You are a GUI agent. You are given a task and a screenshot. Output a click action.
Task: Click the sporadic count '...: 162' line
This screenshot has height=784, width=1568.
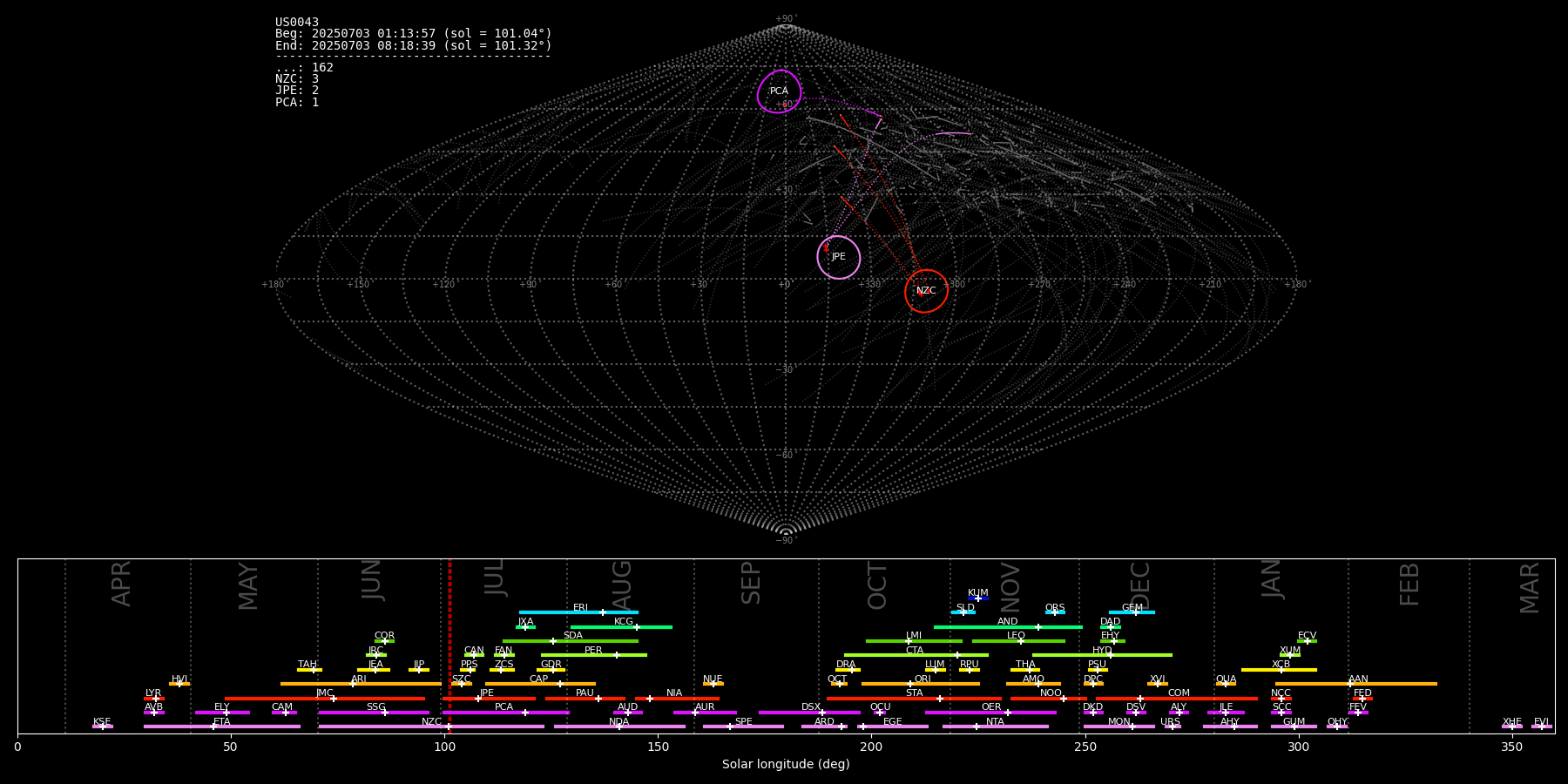[304, 67]
